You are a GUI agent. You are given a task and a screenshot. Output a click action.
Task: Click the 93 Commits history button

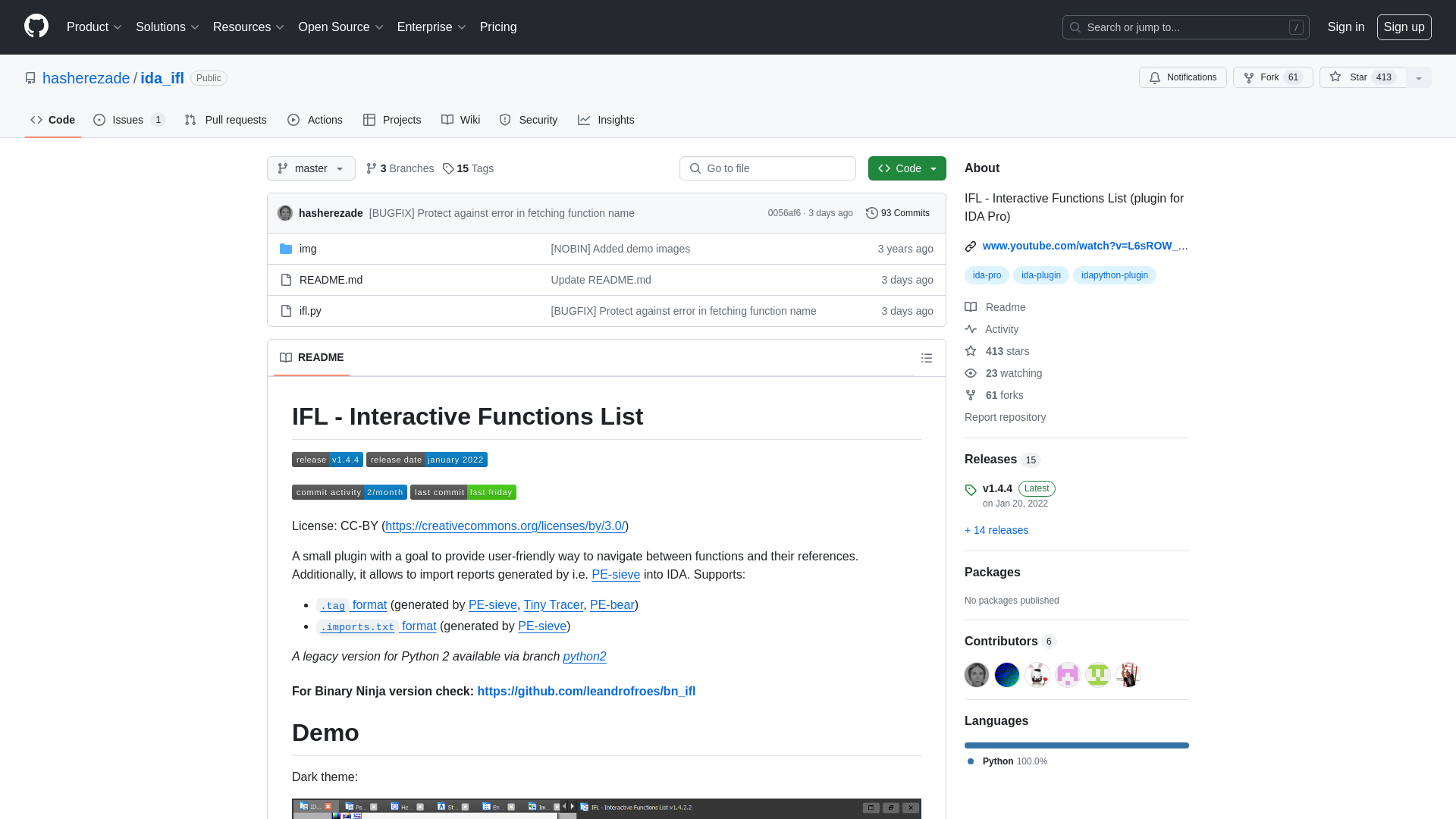pos(897,213)
